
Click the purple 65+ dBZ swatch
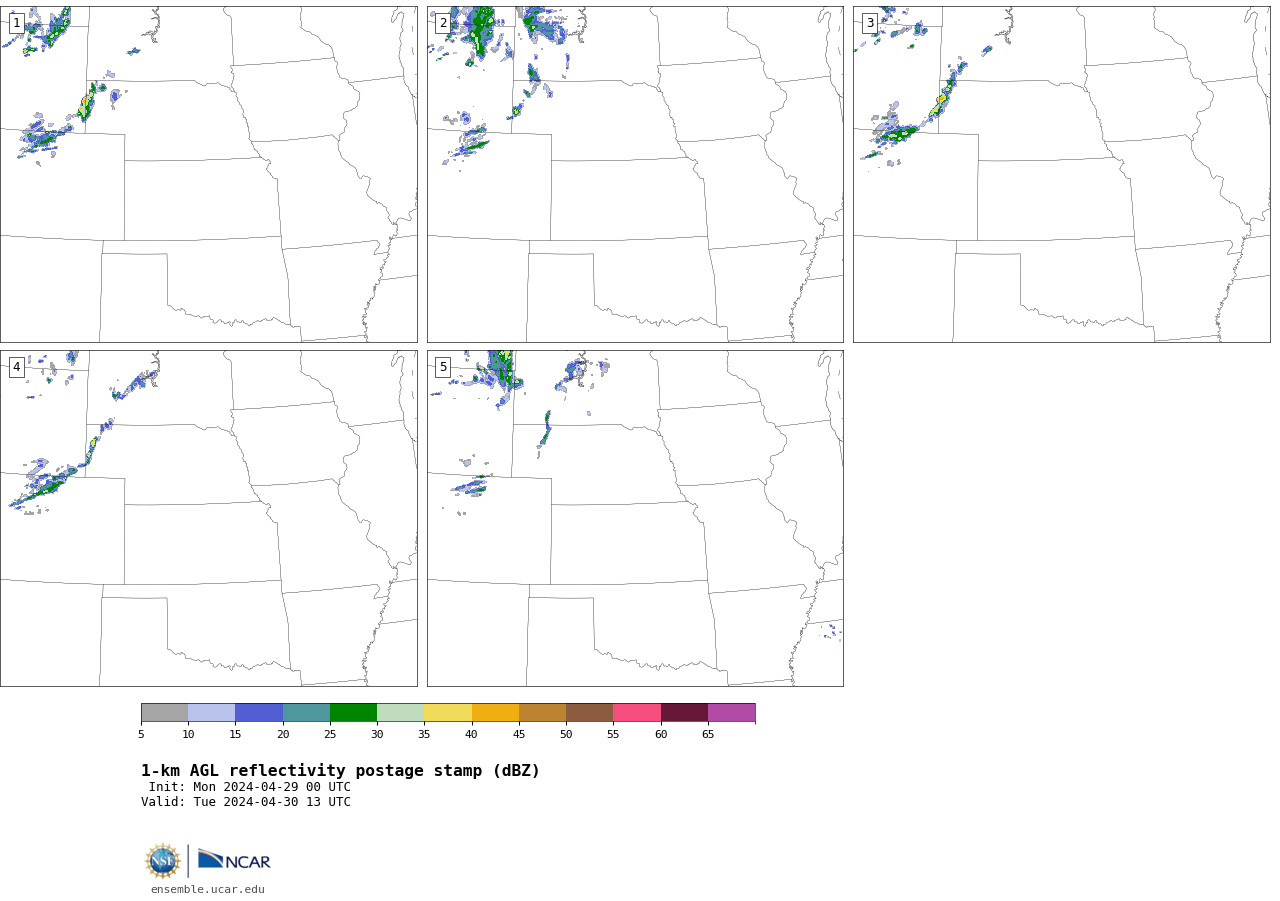pos(731,713)
